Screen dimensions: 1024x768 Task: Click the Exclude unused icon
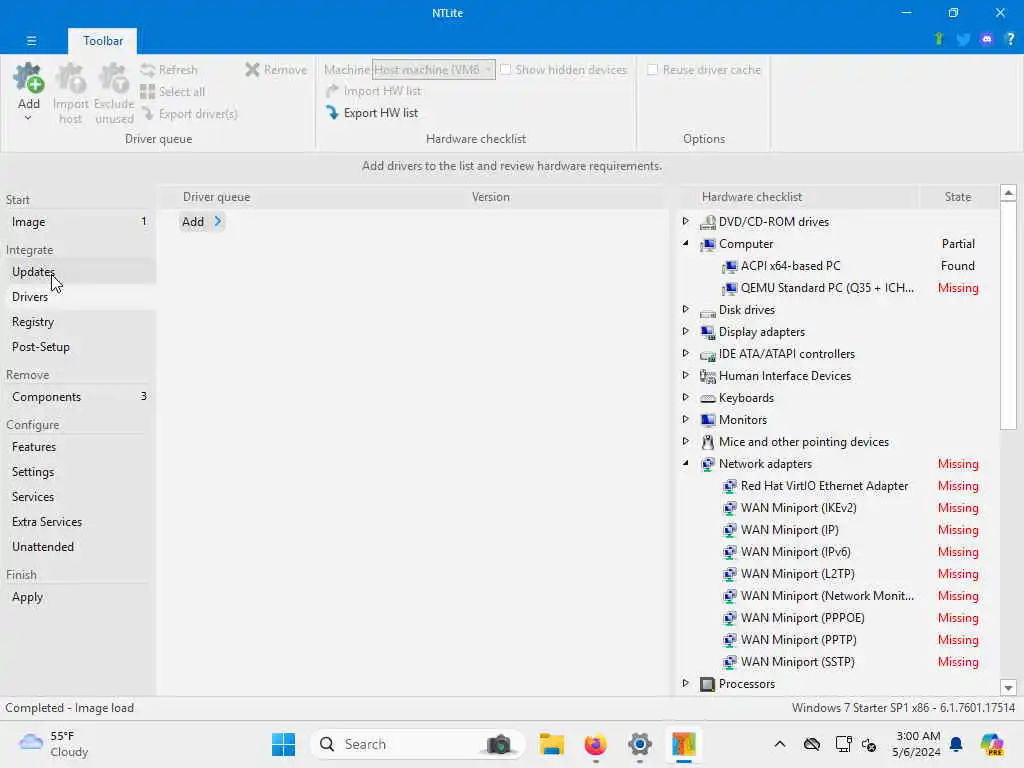[x=114, y=78]
